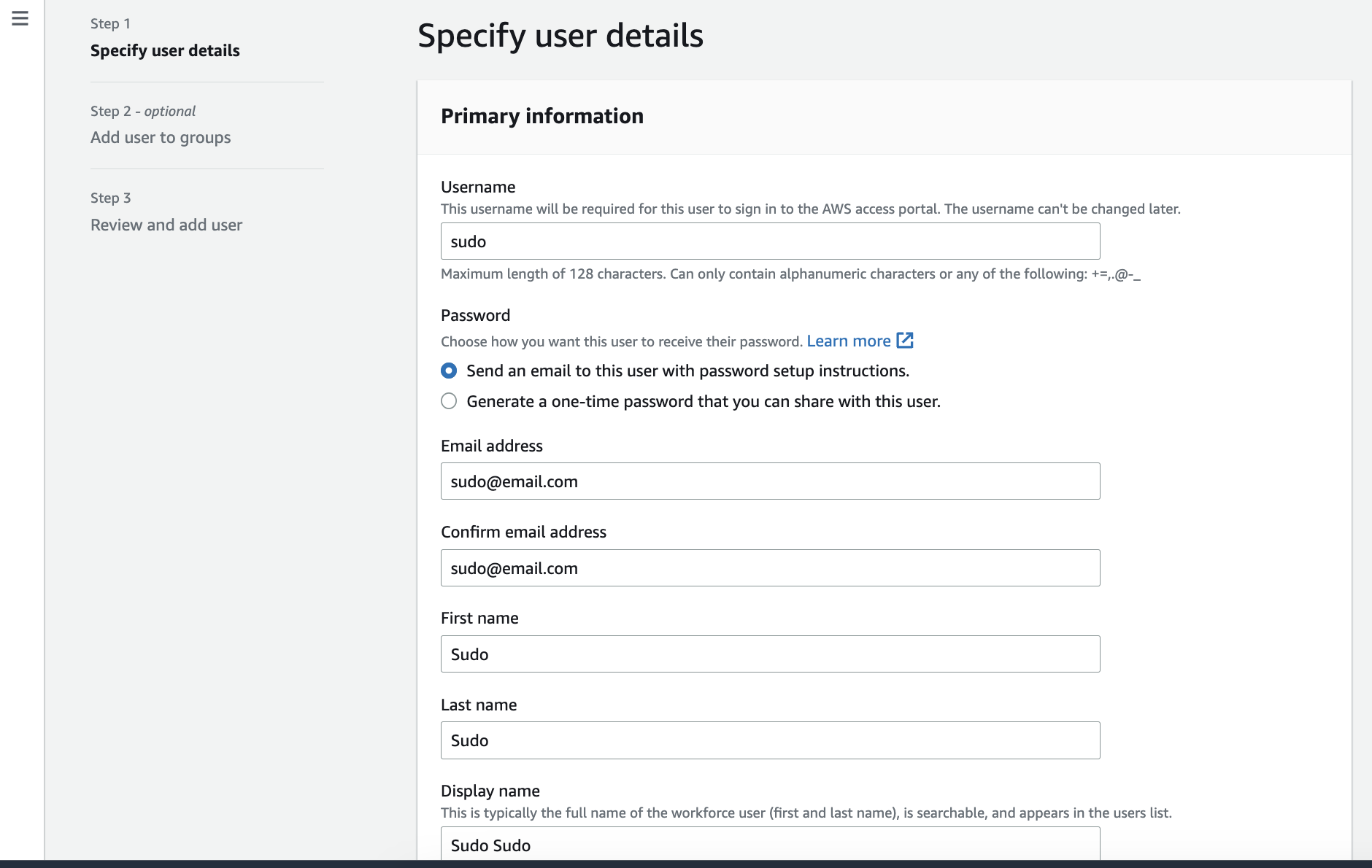Focus the First name input

[x=770, y=654]
